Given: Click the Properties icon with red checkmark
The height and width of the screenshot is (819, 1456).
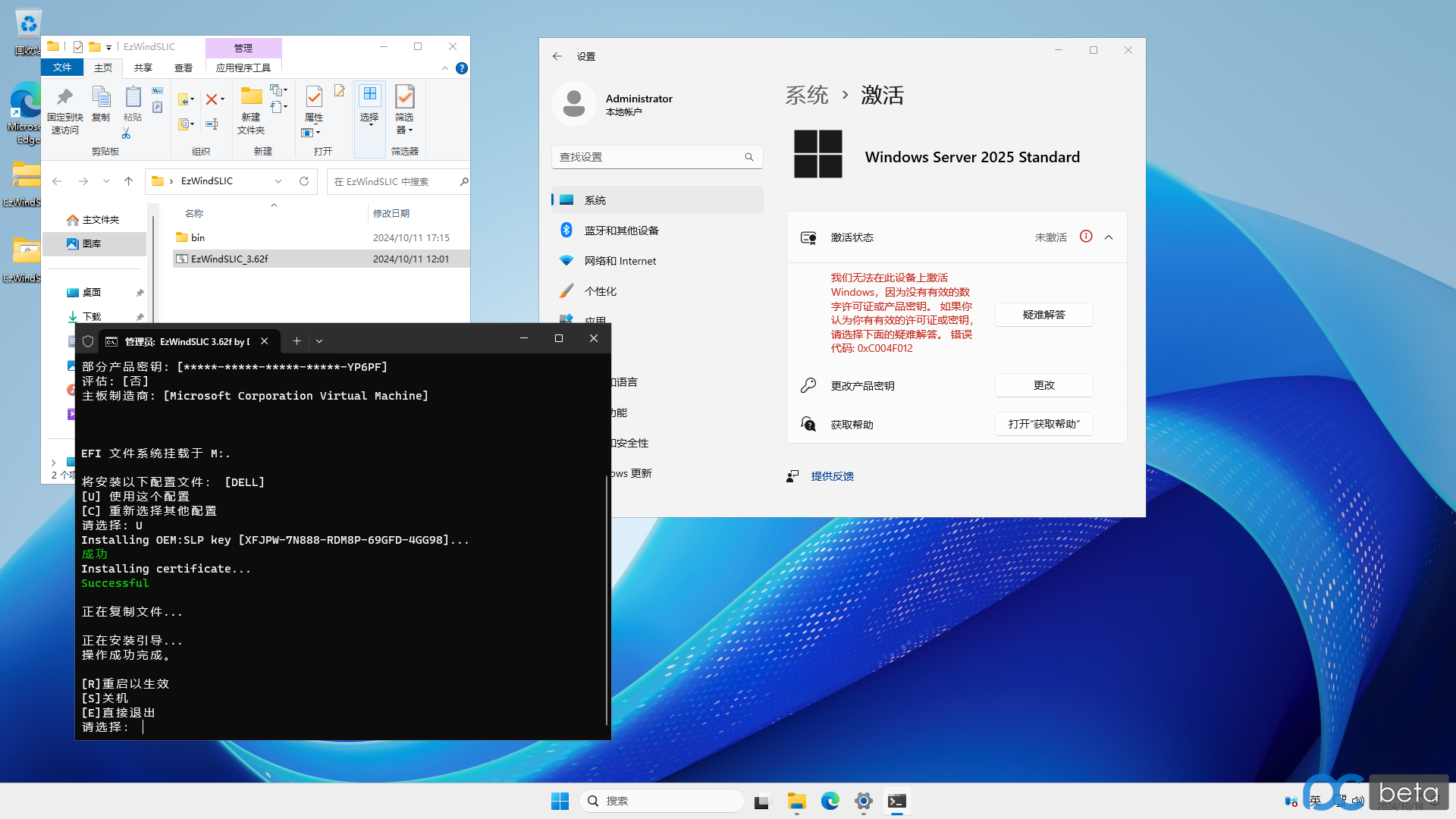Looking at the screenshot, I should (x=314, y=96).
